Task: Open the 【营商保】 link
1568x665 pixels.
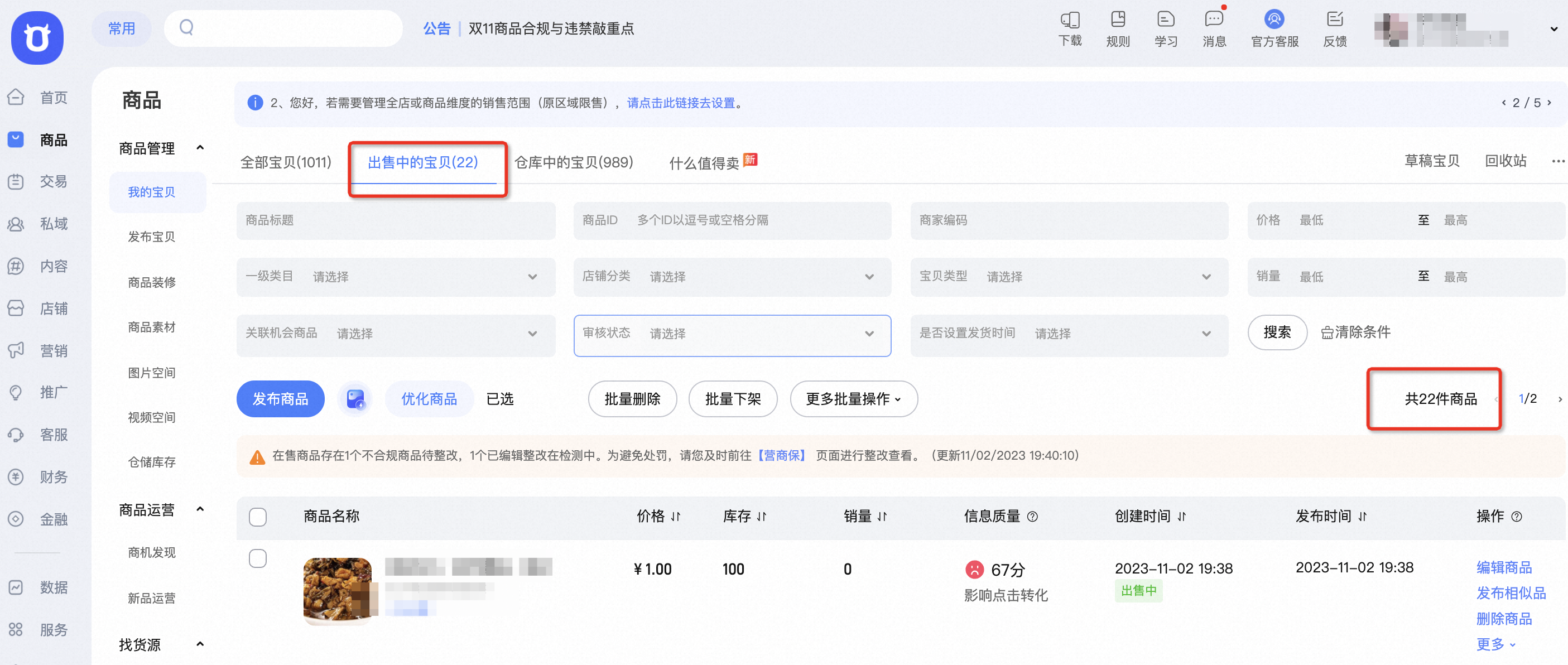Action: point(782,456)
